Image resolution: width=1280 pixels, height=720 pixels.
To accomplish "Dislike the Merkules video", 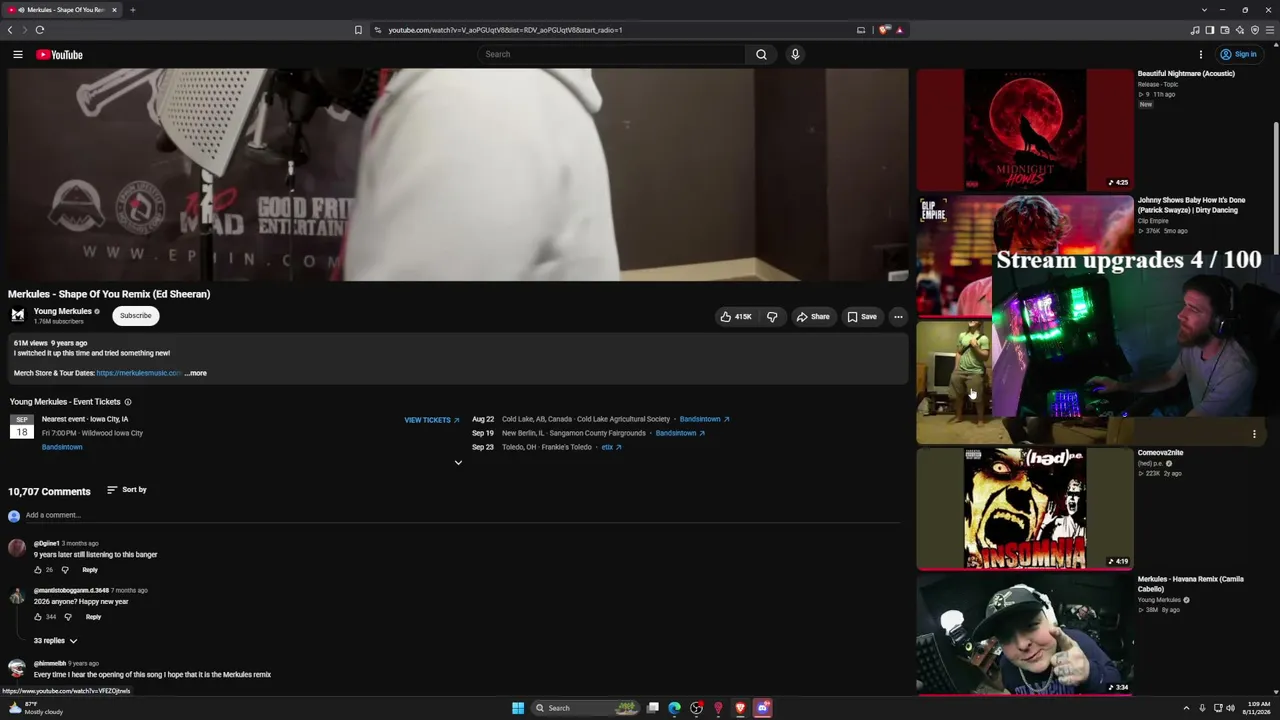I will coord(772,317).
